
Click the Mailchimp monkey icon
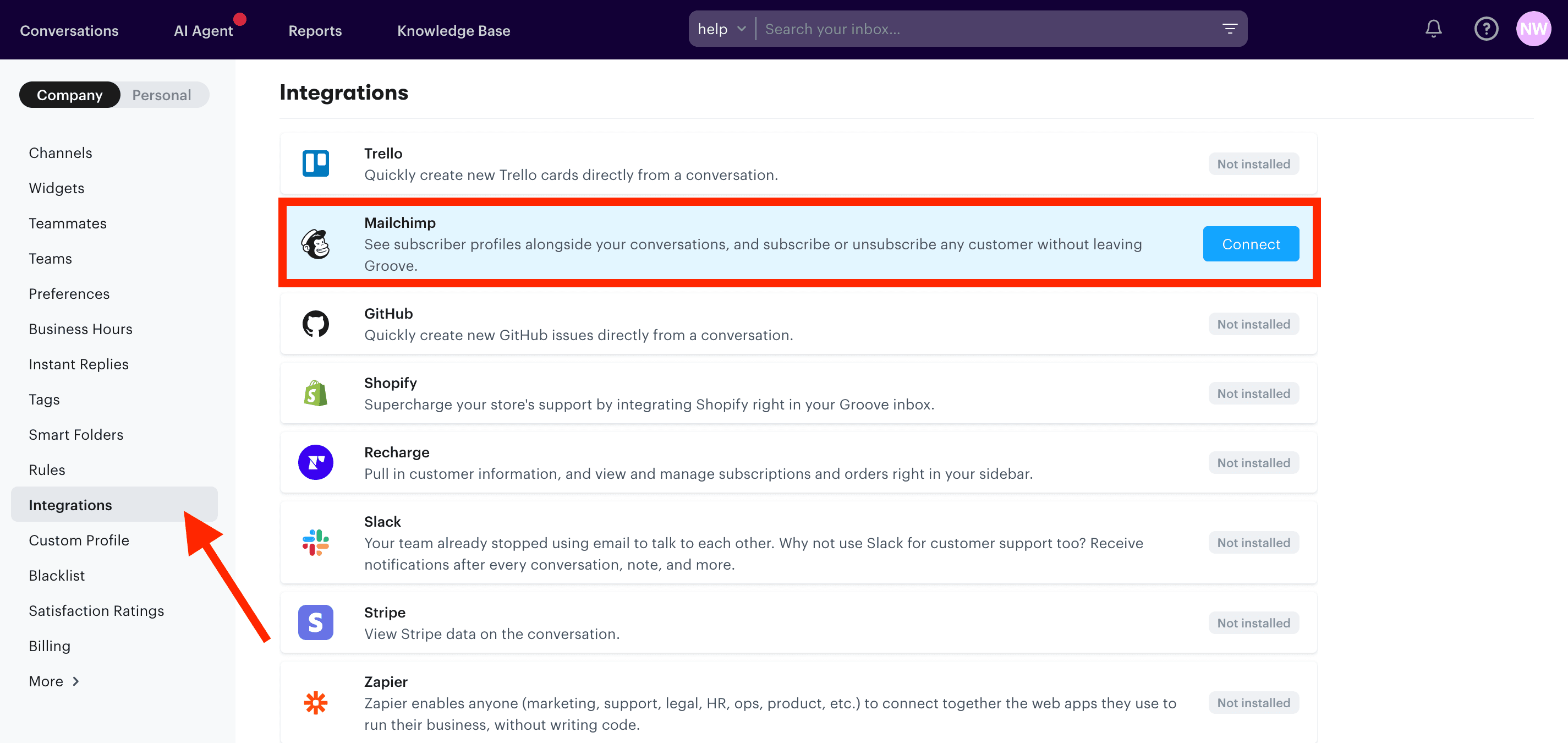315,243
